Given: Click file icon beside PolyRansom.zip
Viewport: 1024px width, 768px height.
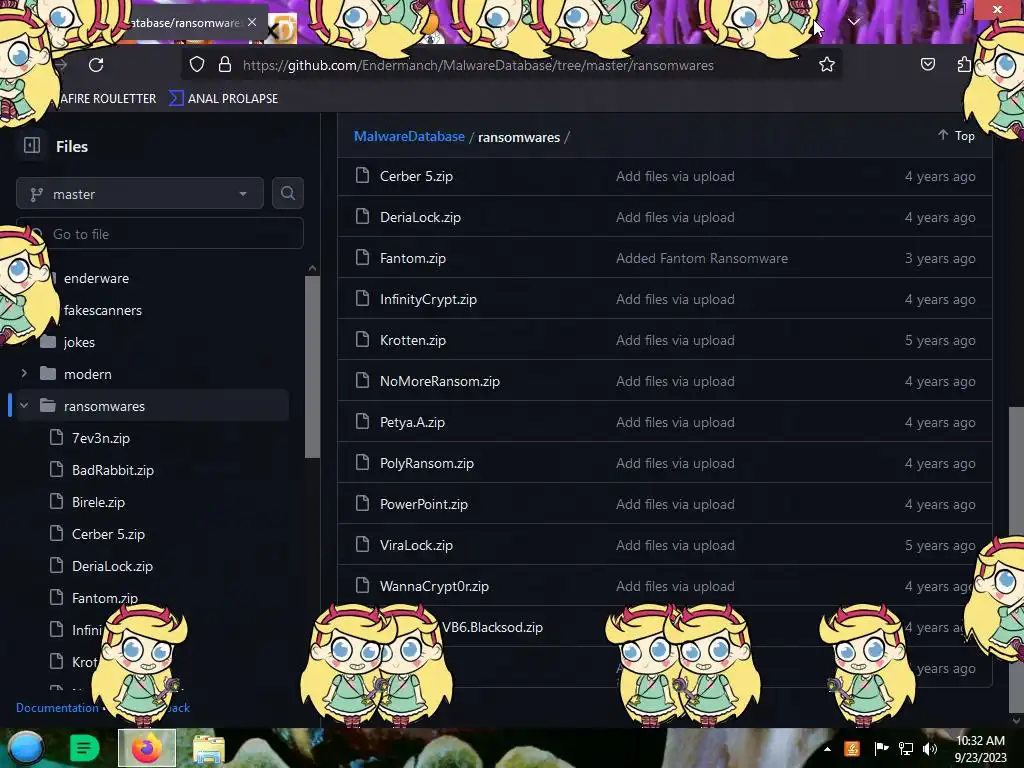Looking at the screenshot, I should tap(362, 462).
